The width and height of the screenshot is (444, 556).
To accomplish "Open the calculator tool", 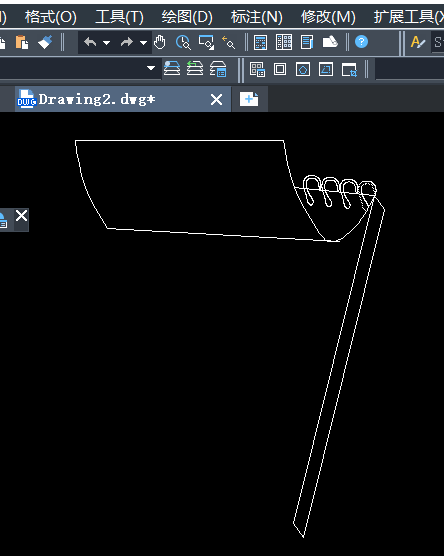I will [261, 43].
